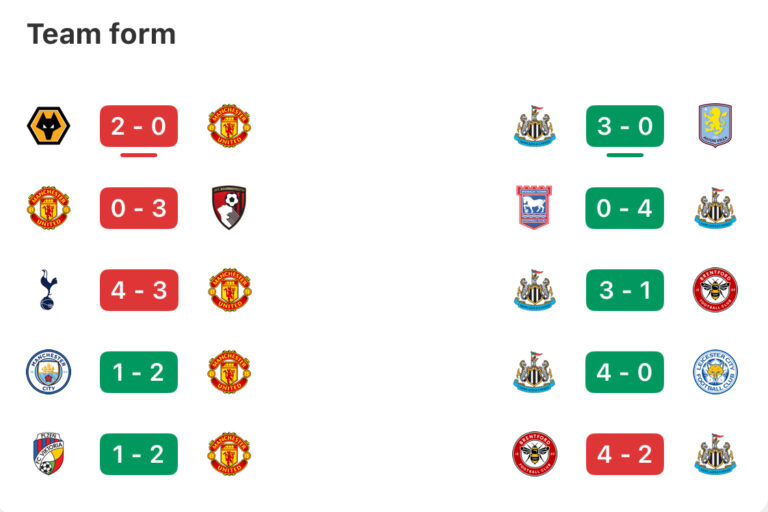768x512 pixels.
Task: Click the Manchester City crest icon
Action: 48,372
